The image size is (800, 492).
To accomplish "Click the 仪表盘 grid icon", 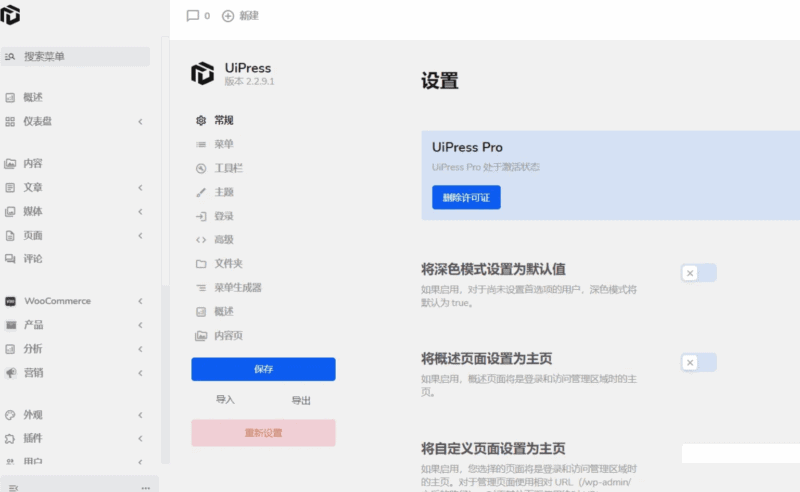I will point(10,121).
